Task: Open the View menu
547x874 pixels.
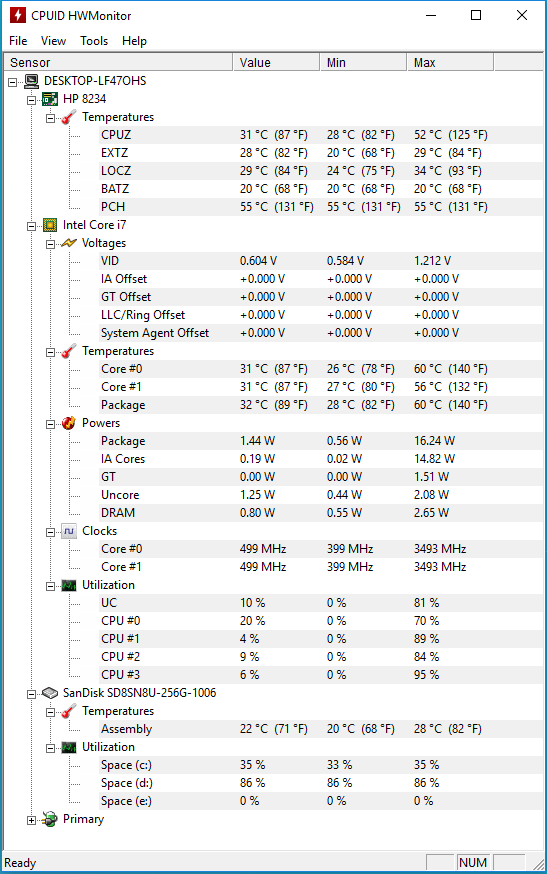Action: pyautogui.click(x=53, y=41)
